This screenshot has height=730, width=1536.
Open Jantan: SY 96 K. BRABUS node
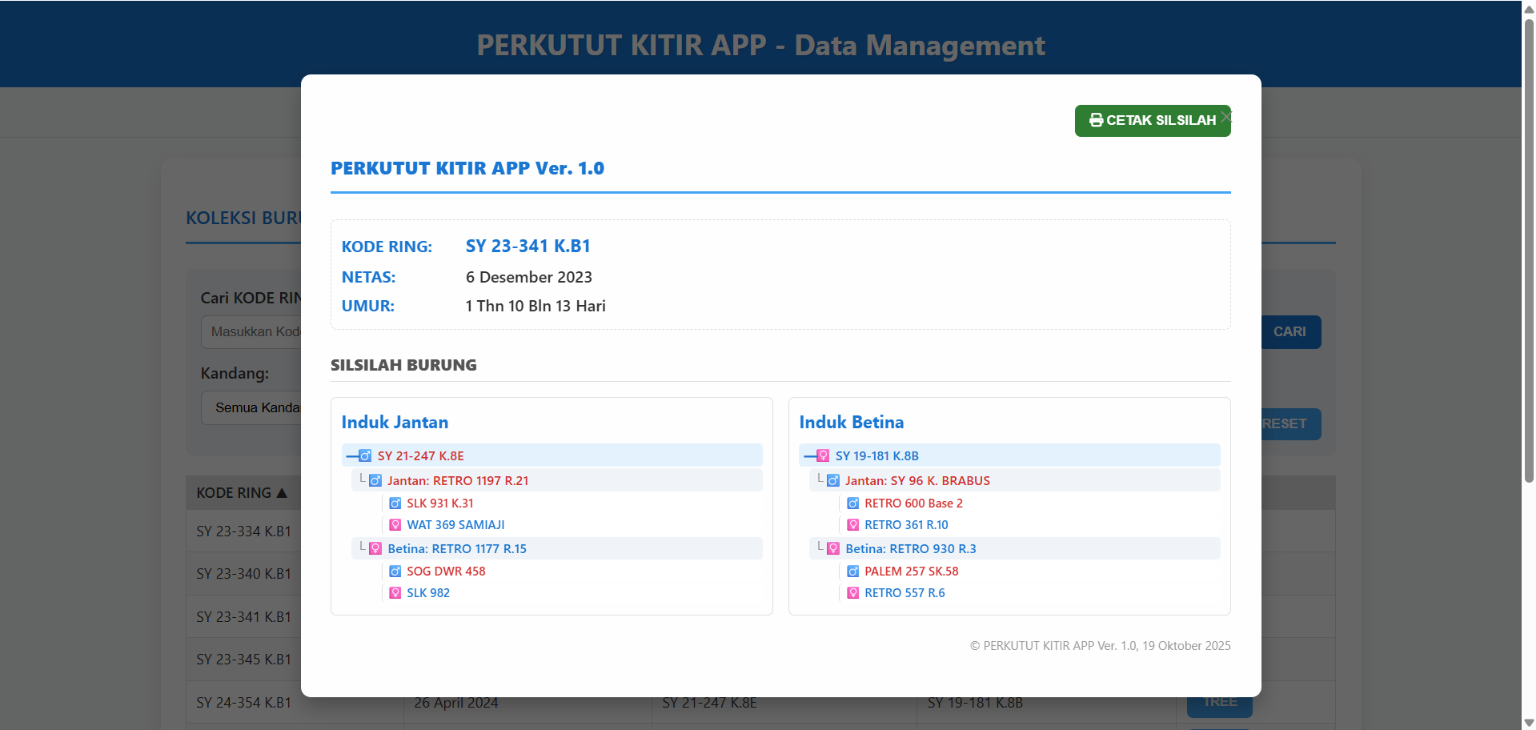[x=917, y=481]
